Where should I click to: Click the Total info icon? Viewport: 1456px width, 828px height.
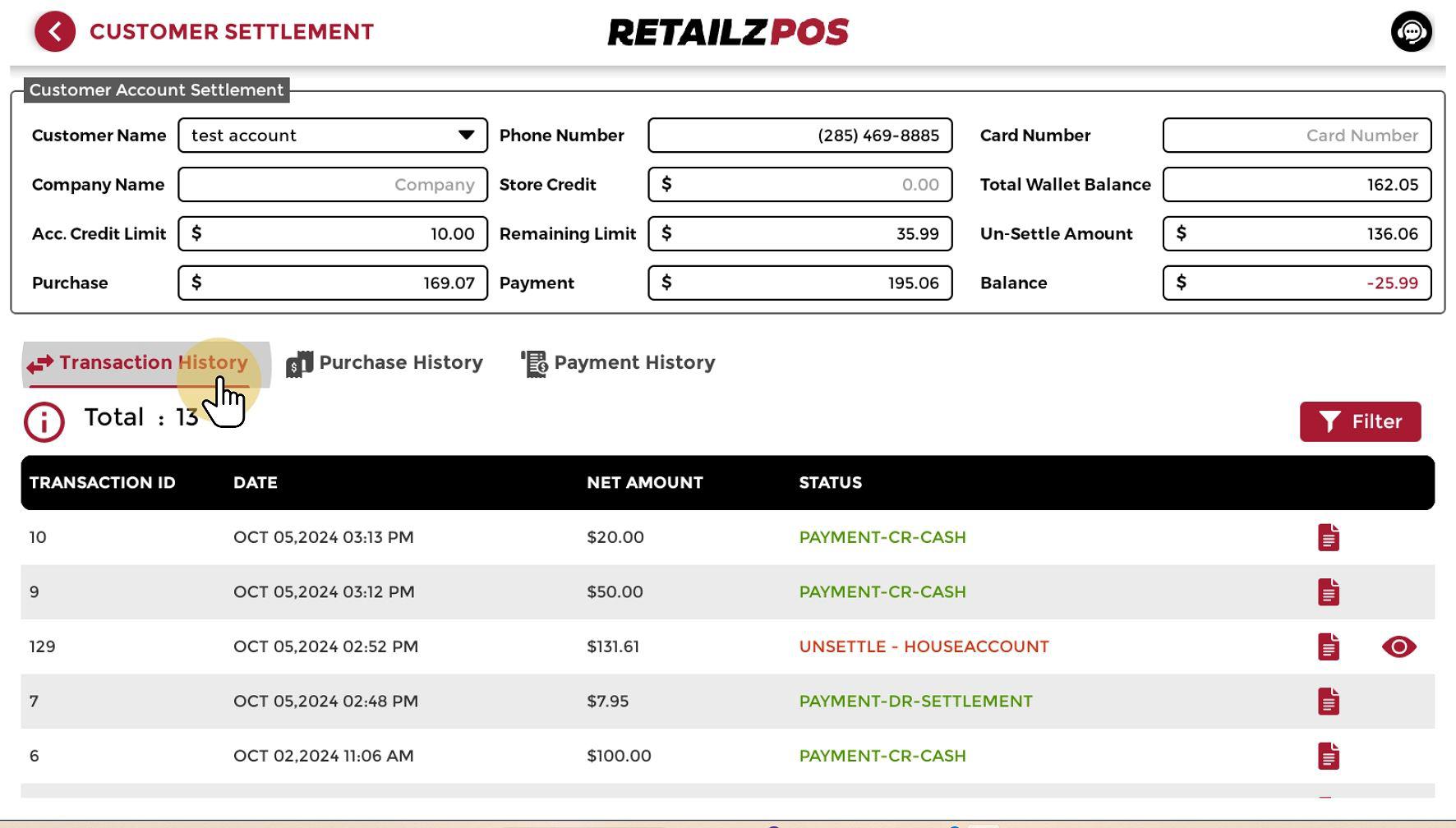pos(44,422)
